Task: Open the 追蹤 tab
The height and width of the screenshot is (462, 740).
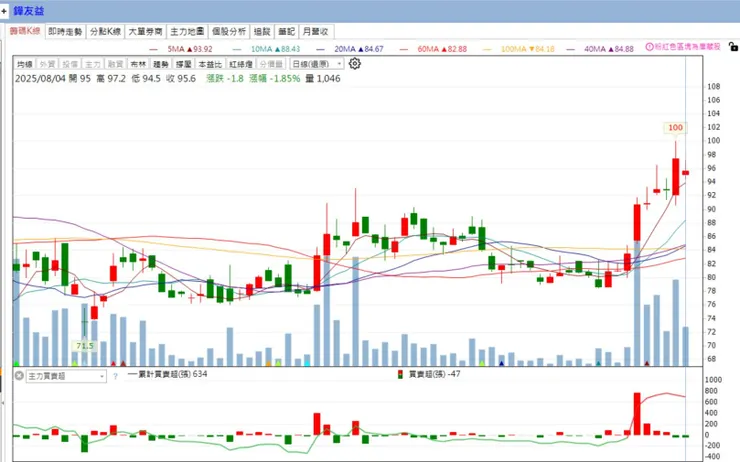Action: (262, 31)
